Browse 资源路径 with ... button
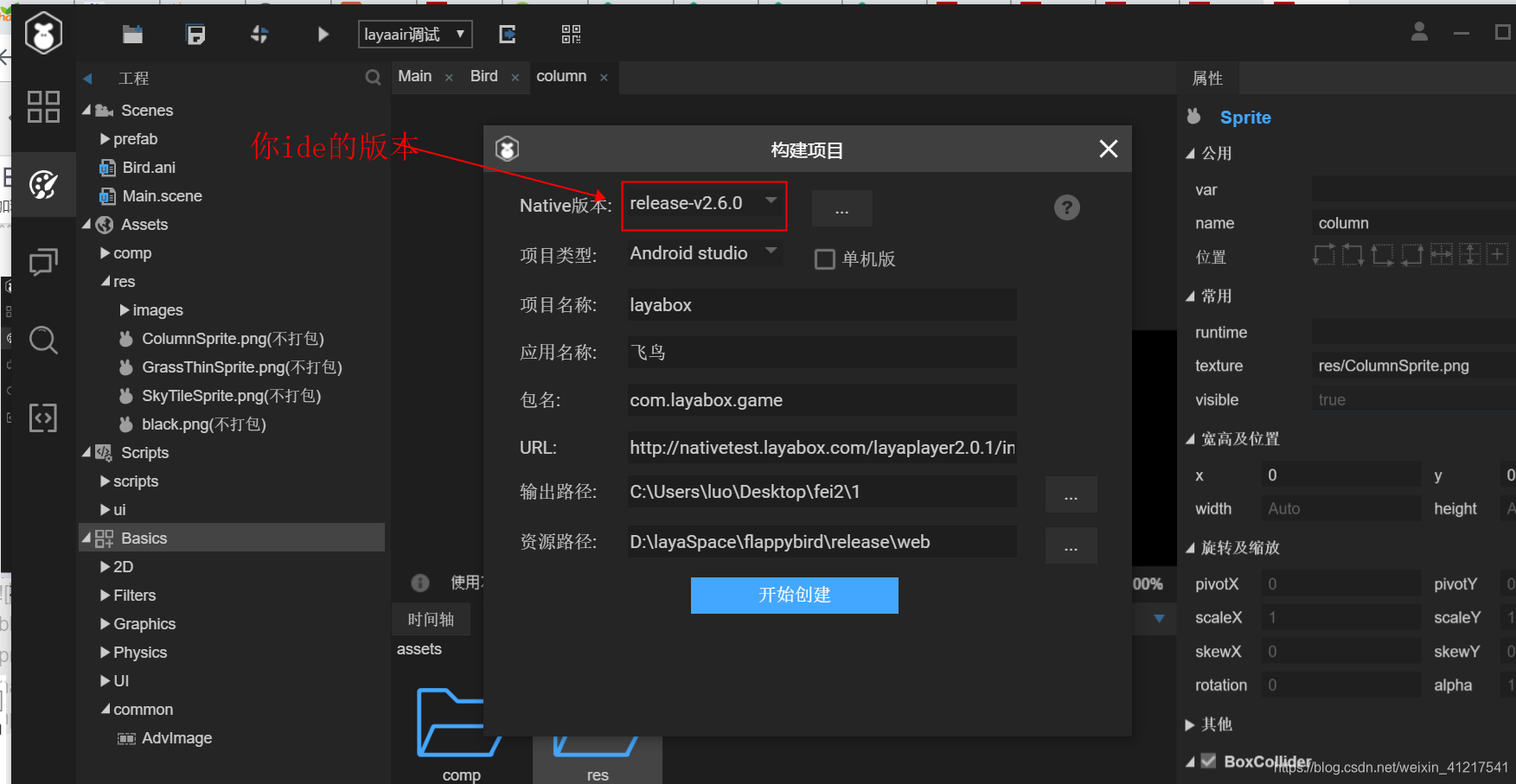The height and width of the screenshot is (784, 1516). click(x=1071, y=545)
